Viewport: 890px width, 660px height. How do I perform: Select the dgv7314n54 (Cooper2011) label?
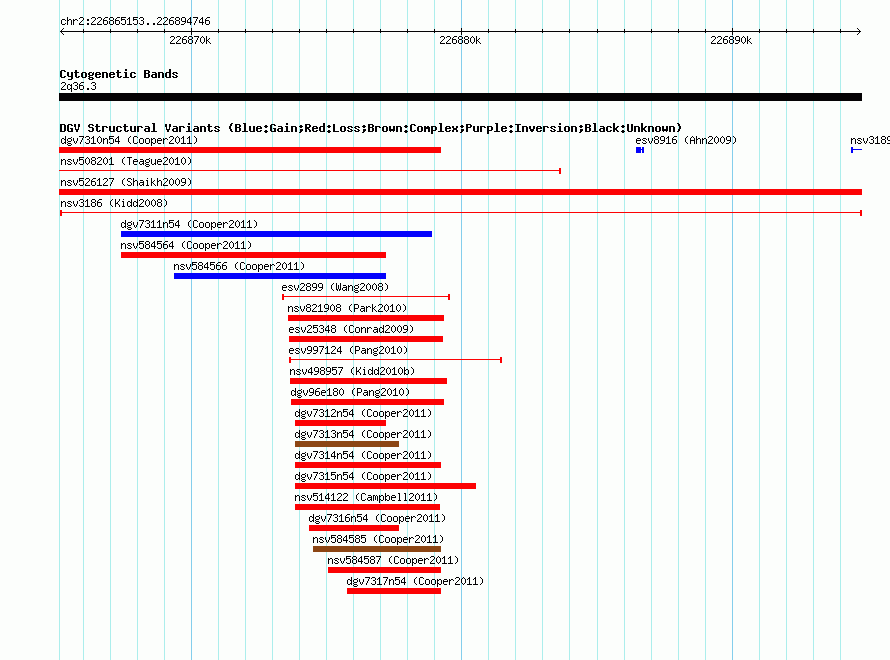363,455
